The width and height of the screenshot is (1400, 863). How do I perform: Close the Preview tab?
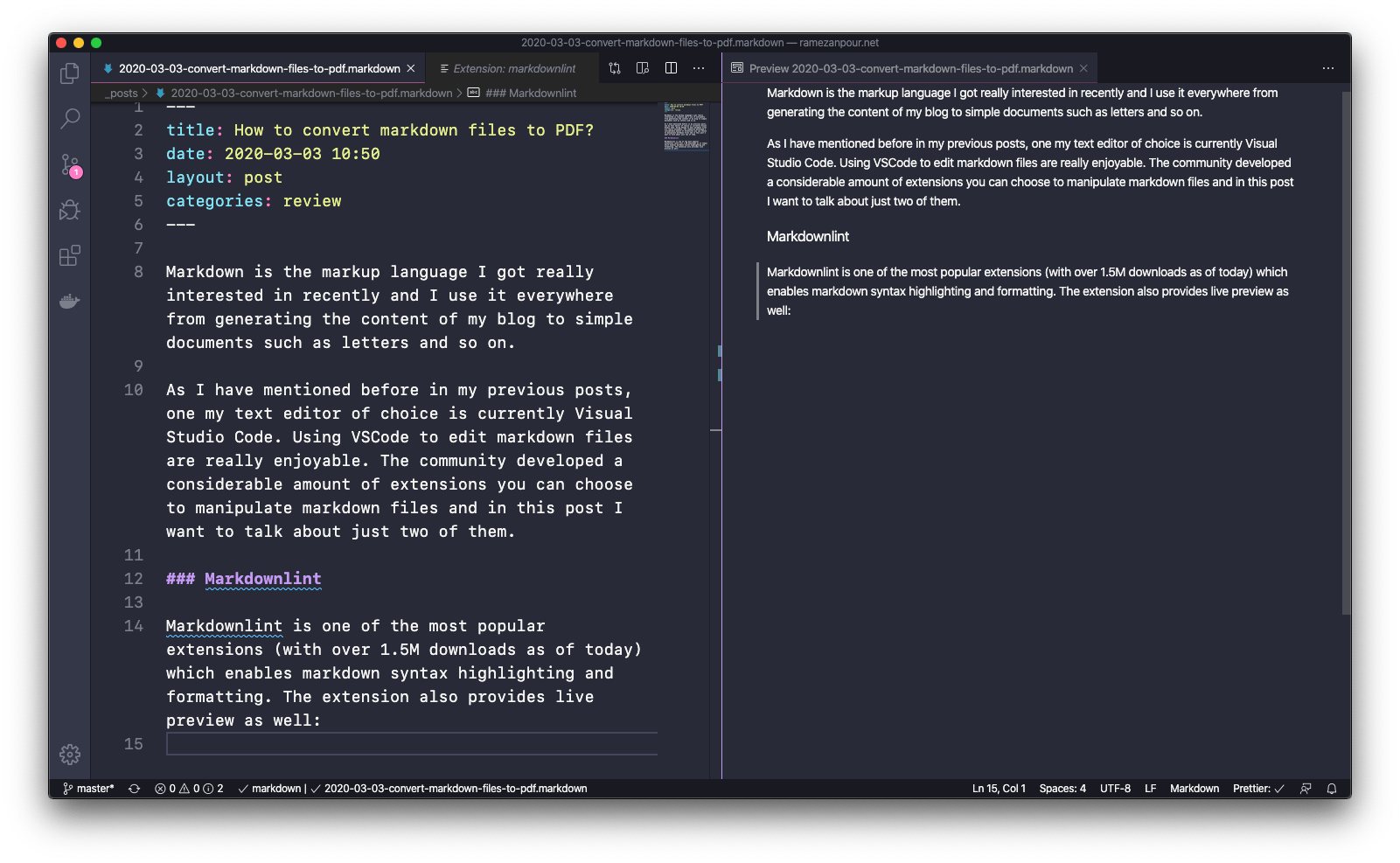pyautogui.click(x=1083, y=68)
